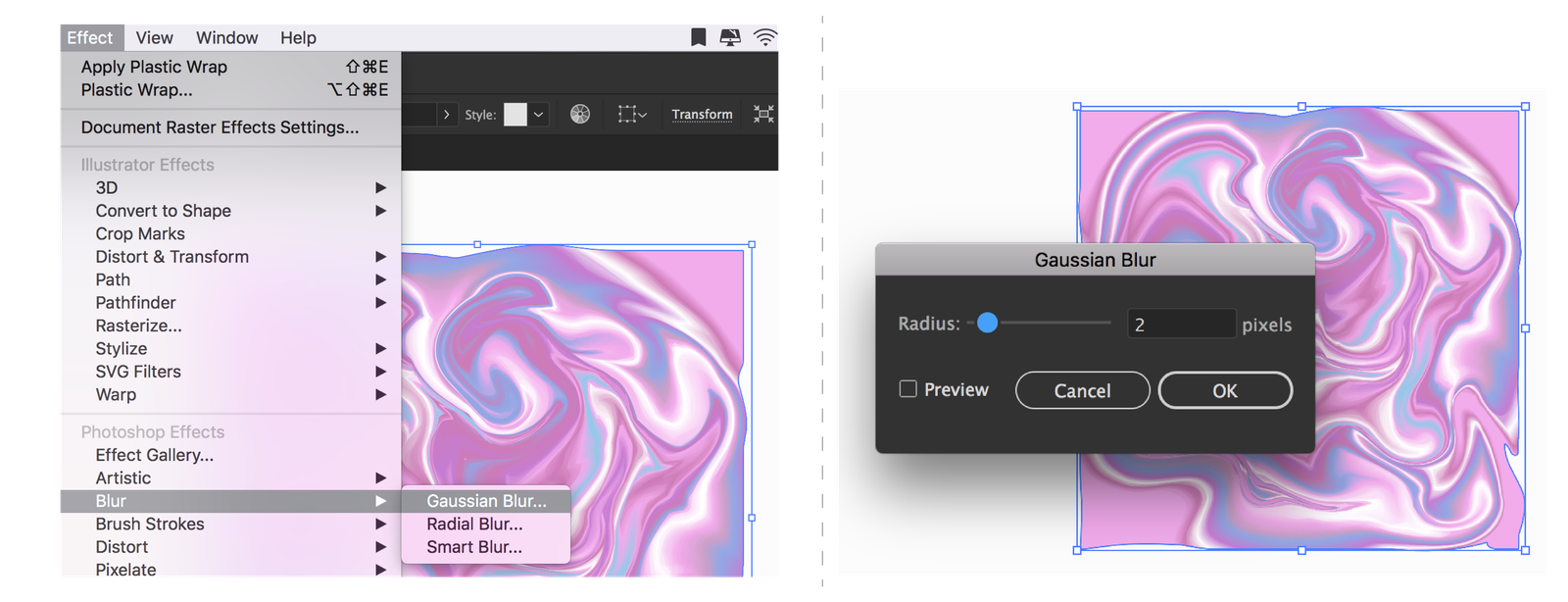
Task: Click the Isolate Selected Object icon
Action: click(x=763, y=115)
